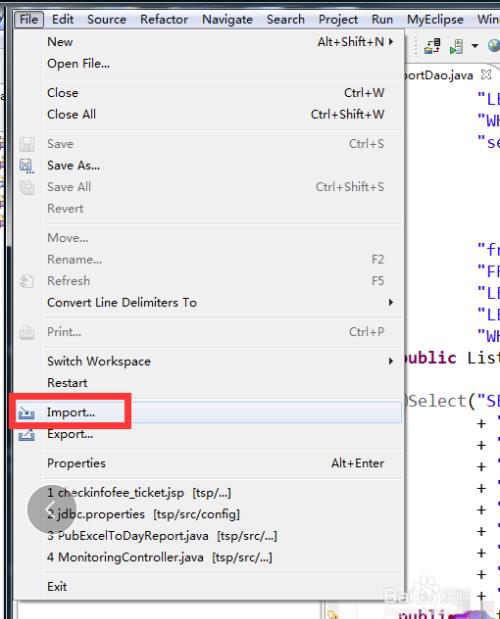Open the File menu

coord(29,19)
